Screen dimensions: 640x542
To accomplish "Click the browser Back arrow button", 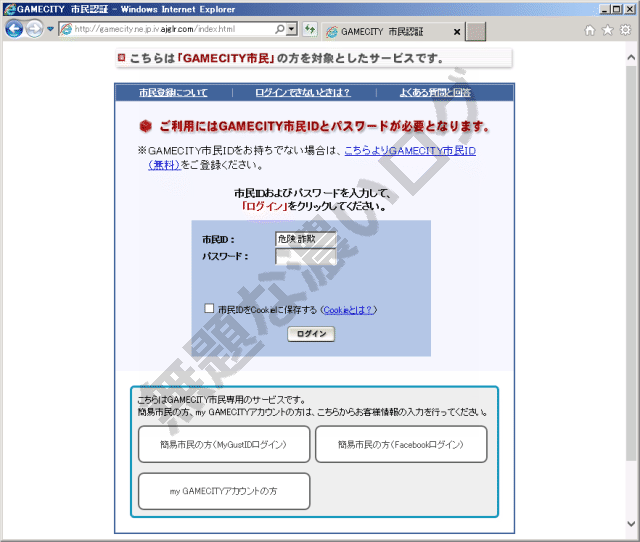I will [14, 29].
